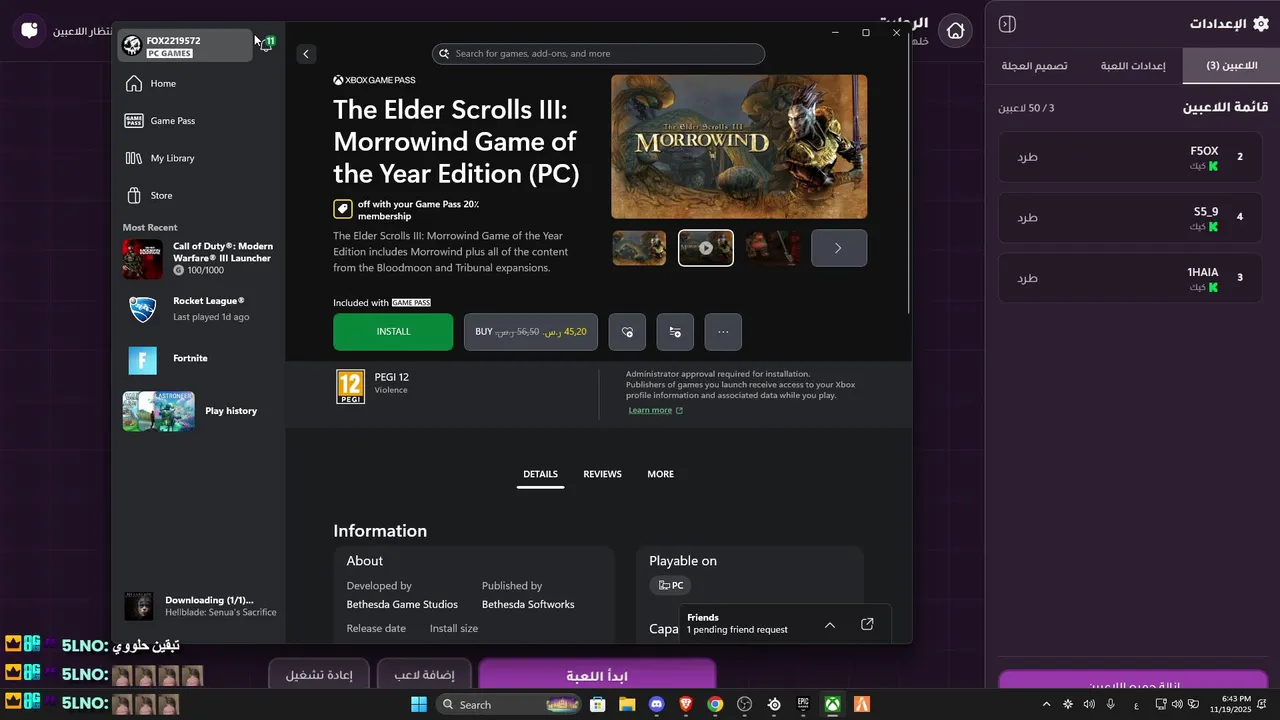The width and height of the screenshot is (1280, 720).
Task: Open SteelSeries app from taskbar
Action: tap(774, 704)
